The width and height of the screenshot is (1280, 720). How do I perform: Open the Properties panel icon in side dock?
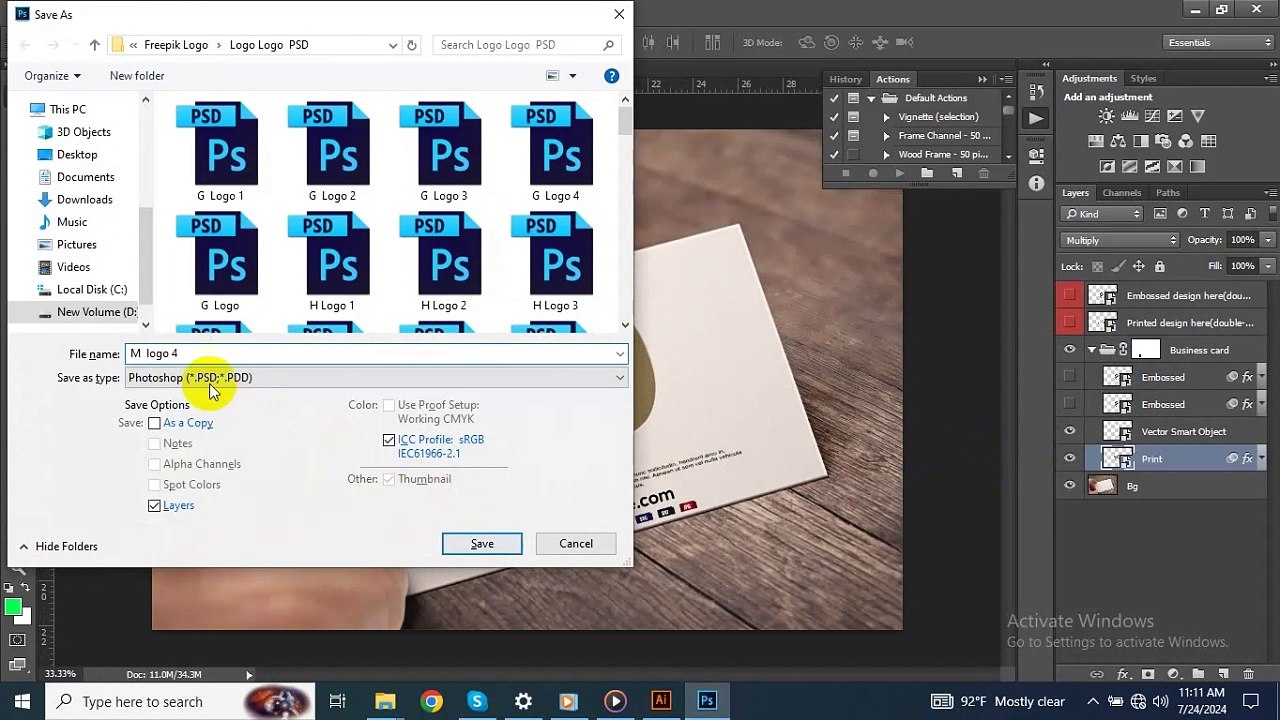tap(1036, 155)
